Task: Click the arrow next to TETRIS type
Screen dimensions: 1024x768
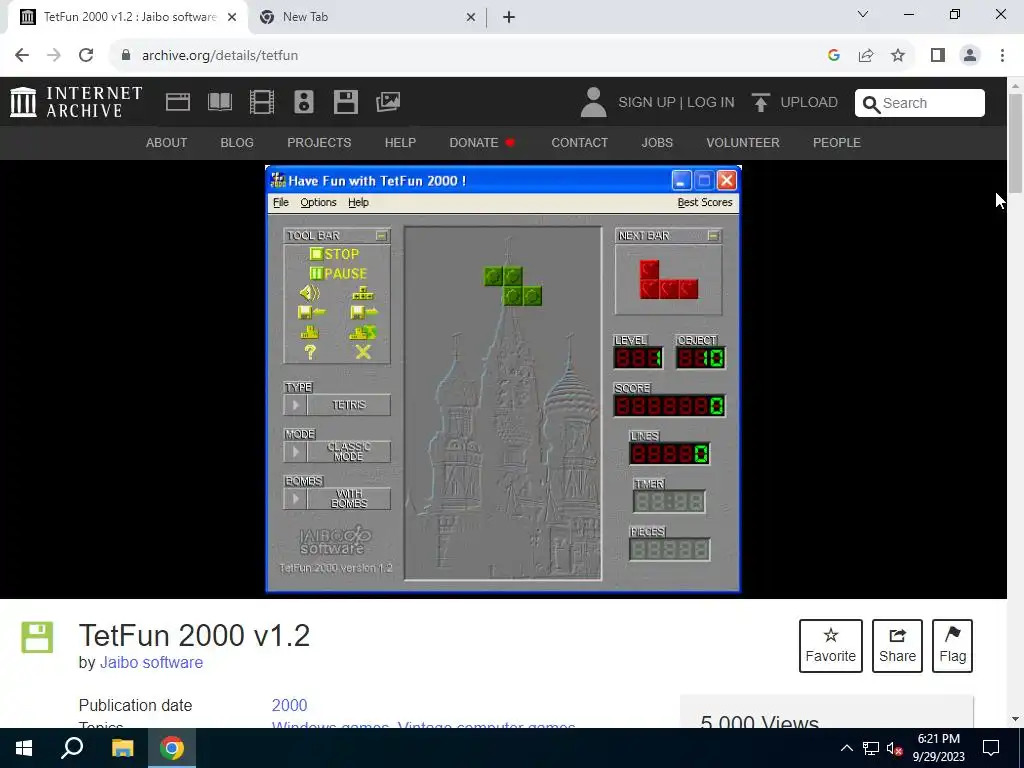Action: tap(295, 405)
